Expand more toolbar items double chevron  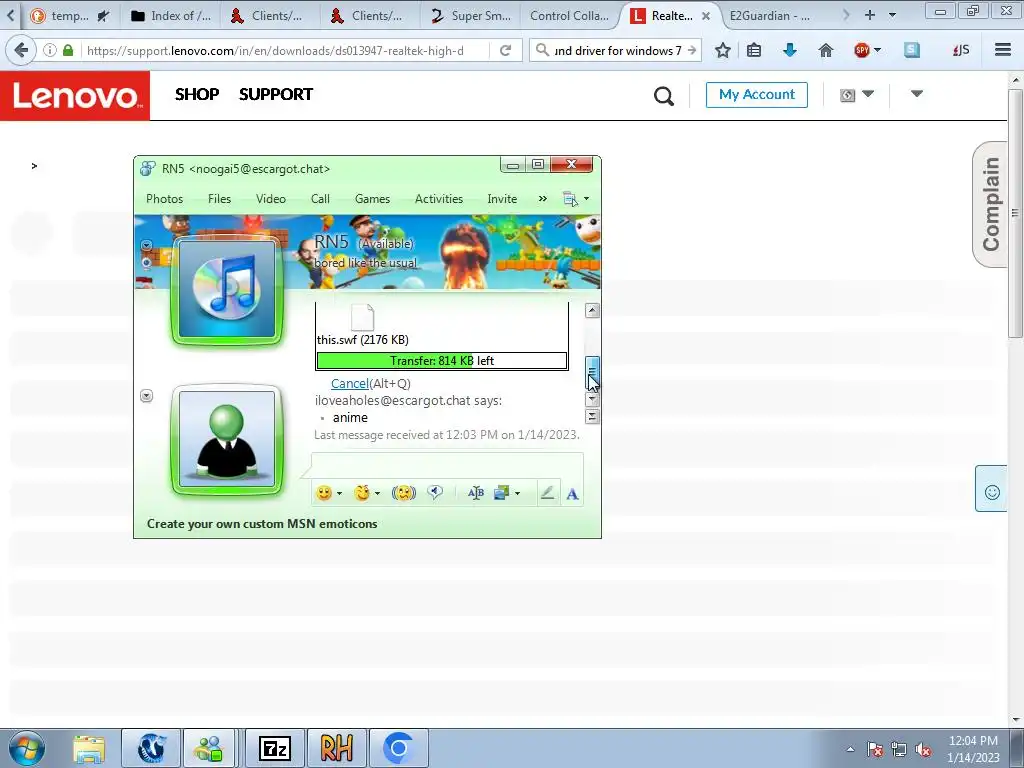542,199
